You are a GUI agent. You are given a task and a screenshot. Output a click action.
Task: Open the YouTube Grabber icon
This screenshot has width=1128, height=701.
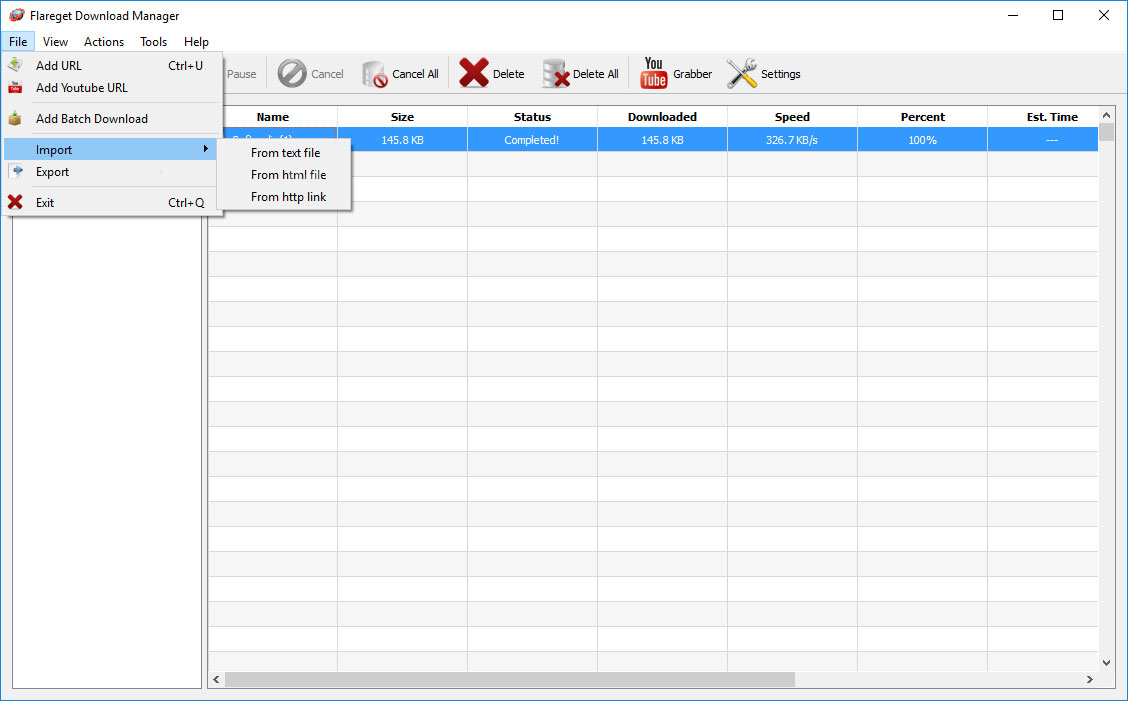click(653, 73)
